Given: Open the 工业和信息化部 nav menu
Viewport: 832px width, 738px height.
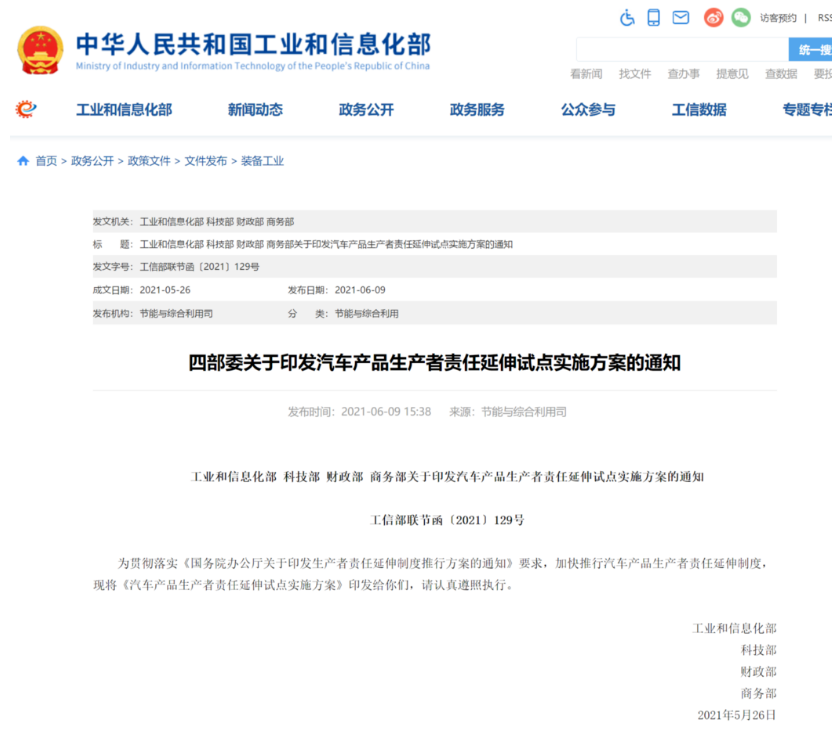Looking at the screenshot, I should point(124,110).
